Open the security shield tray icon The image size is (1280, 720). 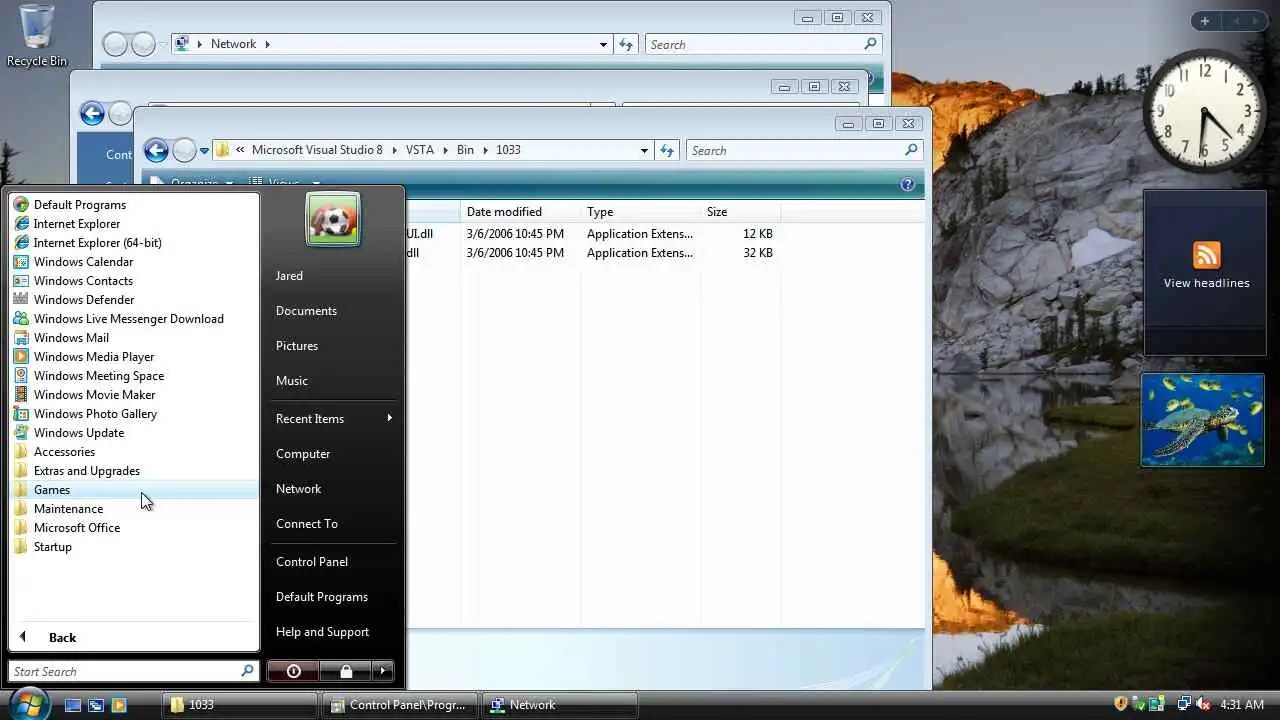pos(1121,704)
